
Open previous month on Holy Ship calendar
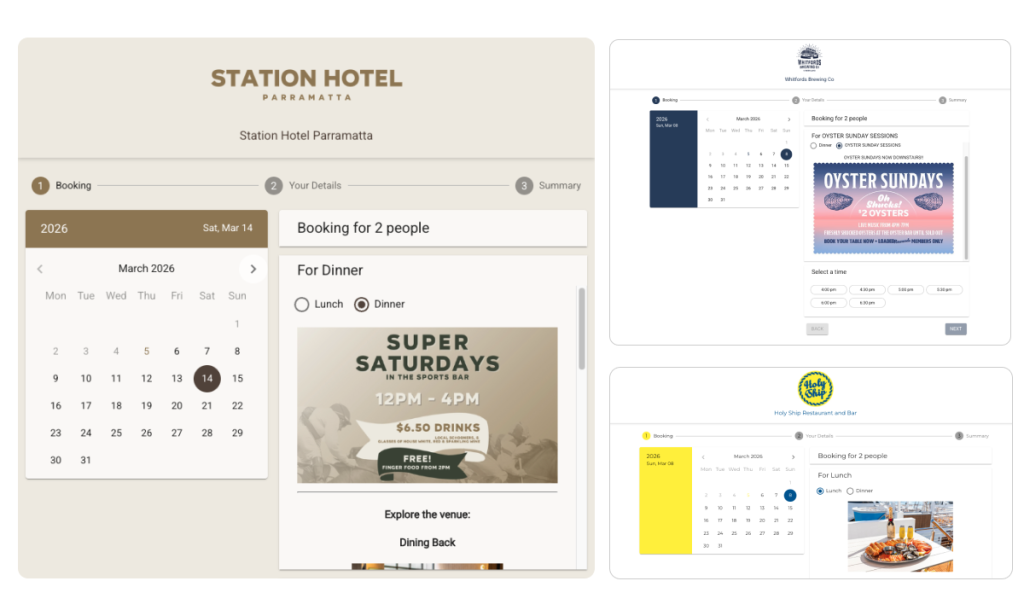tap(703, 457)
